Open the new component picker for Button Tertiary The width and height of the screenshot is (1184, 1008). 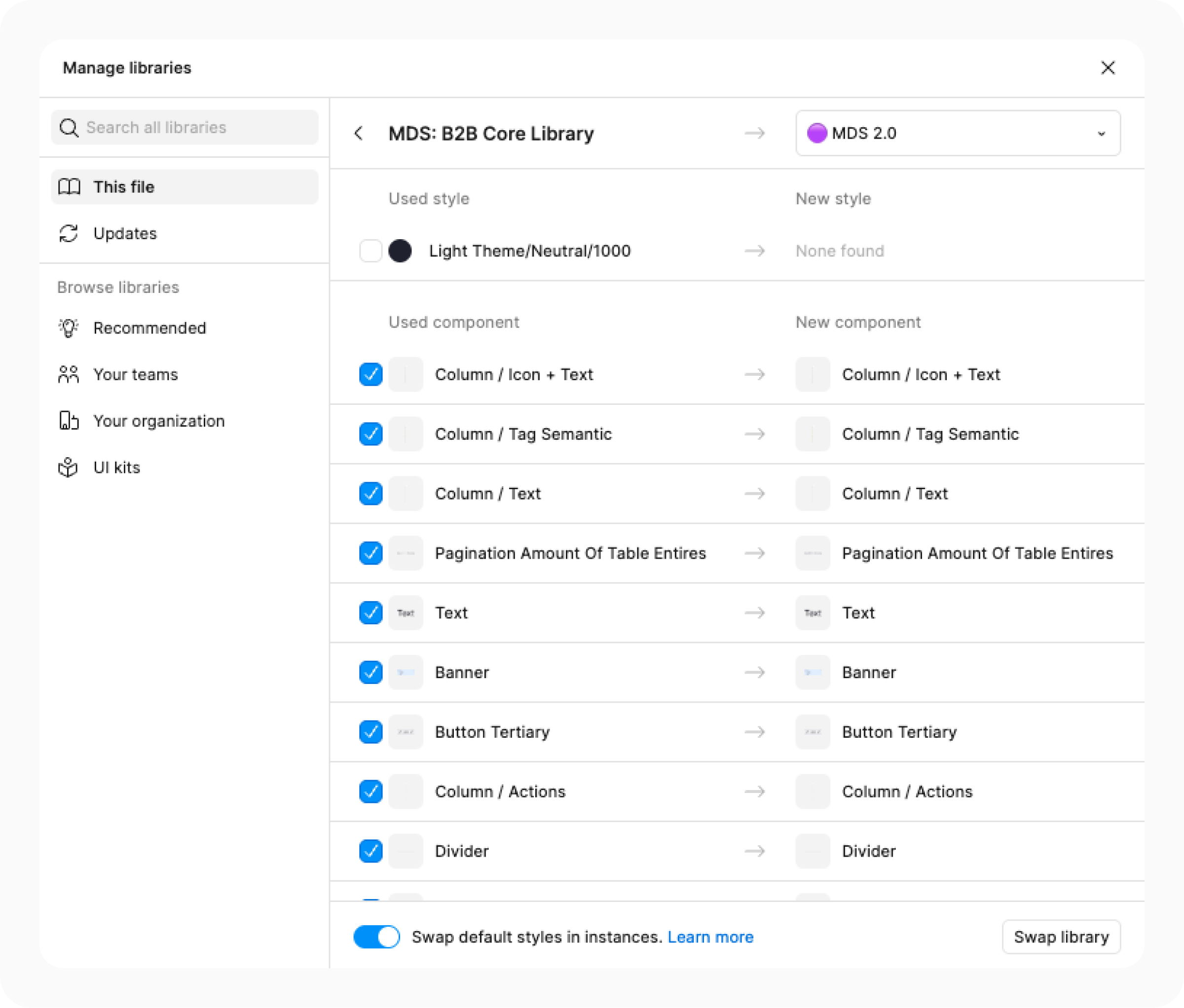(x=899, y=731)
